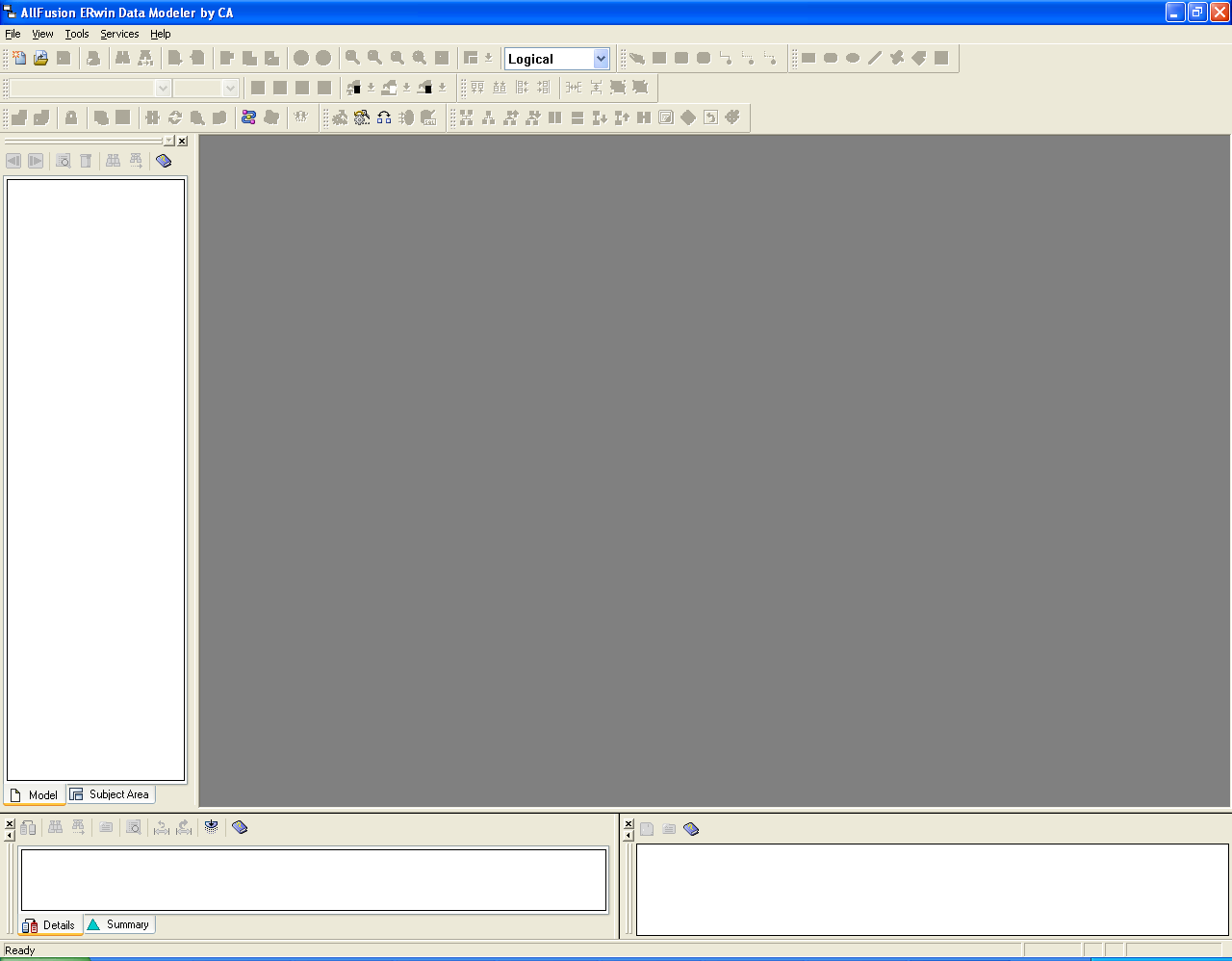The width and height of the screenshot is (1232, 961).
Task: Switch to the Subject Area tab
Action: tap(111, 794)
